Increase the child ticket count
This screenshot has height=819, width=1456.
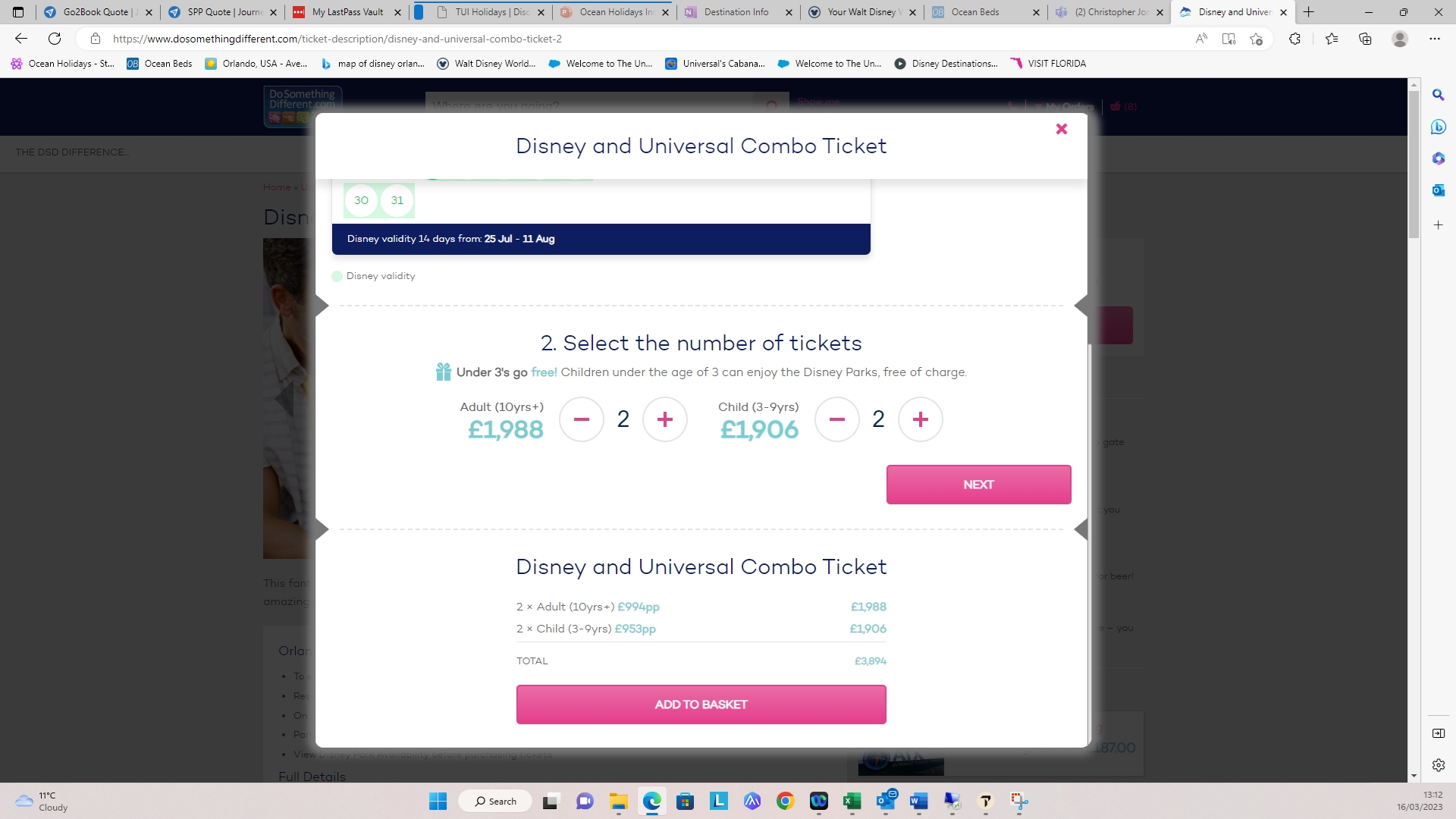921,419
